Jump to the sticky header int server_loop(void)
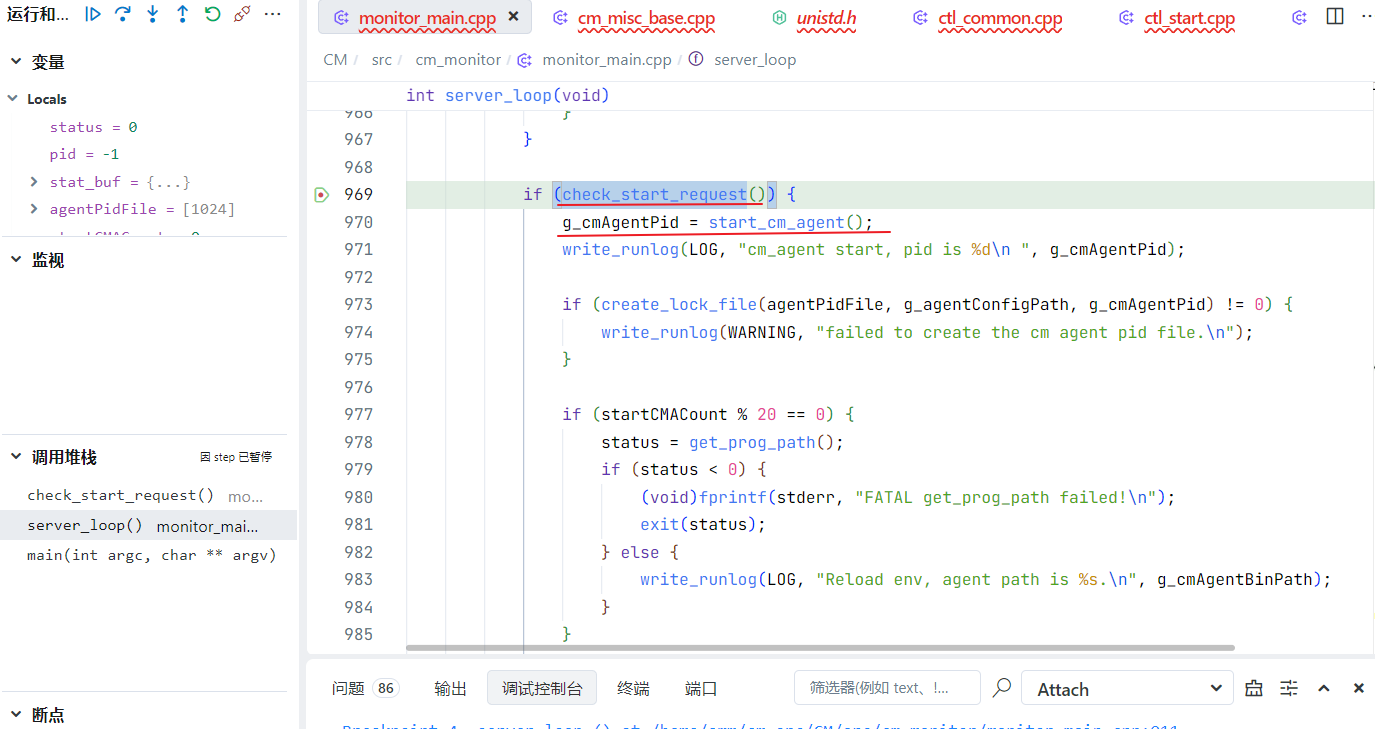Image resolution: width=1375 pixels, height=729 pixels. point(507,96)
